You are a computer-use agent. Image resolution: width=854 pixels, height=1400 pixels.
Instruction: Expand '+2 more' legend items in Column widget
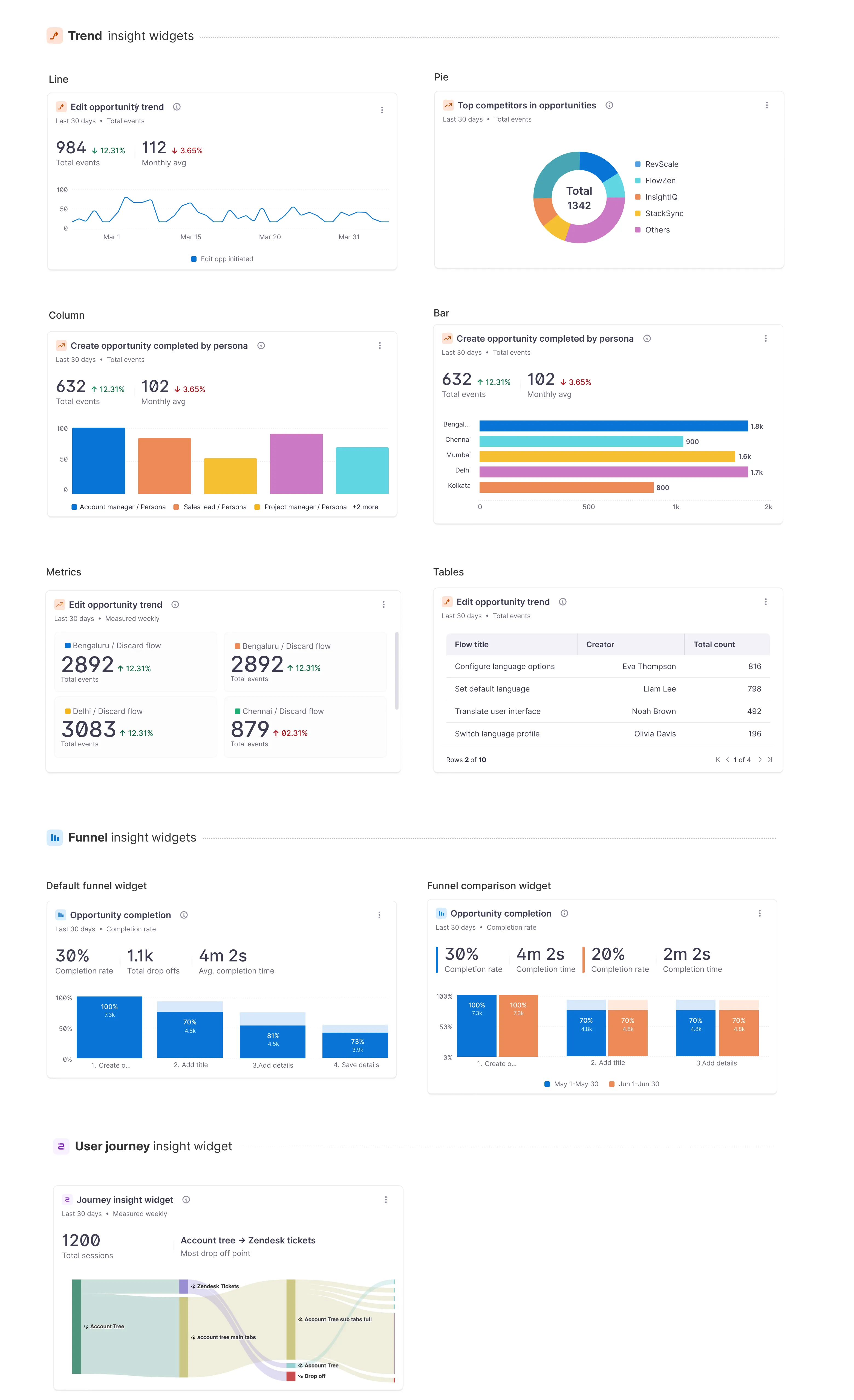tap(365, 507)
